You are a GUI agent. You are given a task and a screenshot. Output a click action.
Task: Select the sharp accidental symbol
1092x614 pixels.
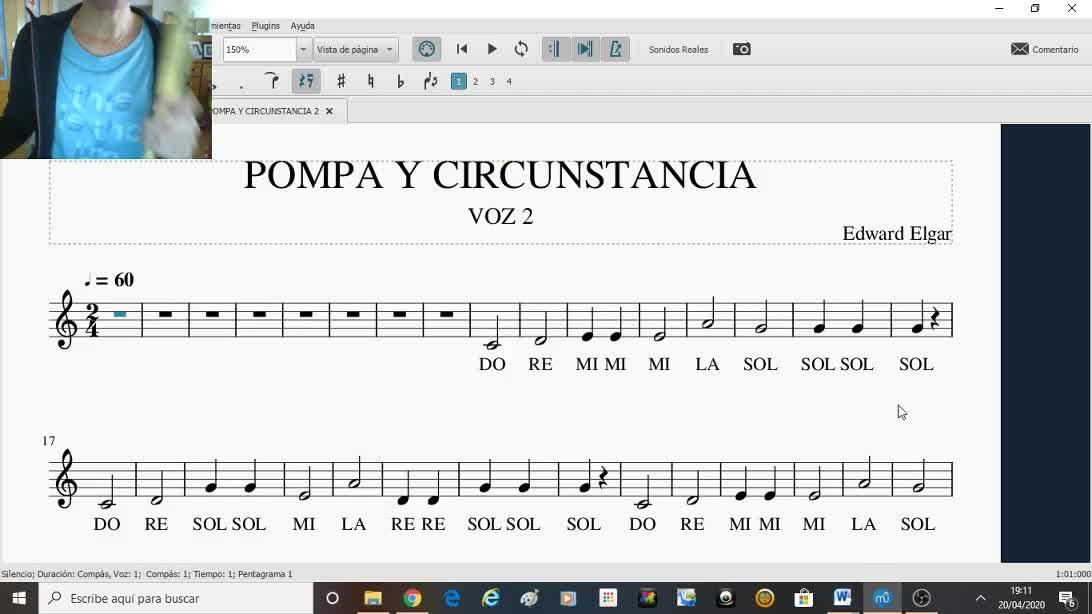(x=341, y=81)
